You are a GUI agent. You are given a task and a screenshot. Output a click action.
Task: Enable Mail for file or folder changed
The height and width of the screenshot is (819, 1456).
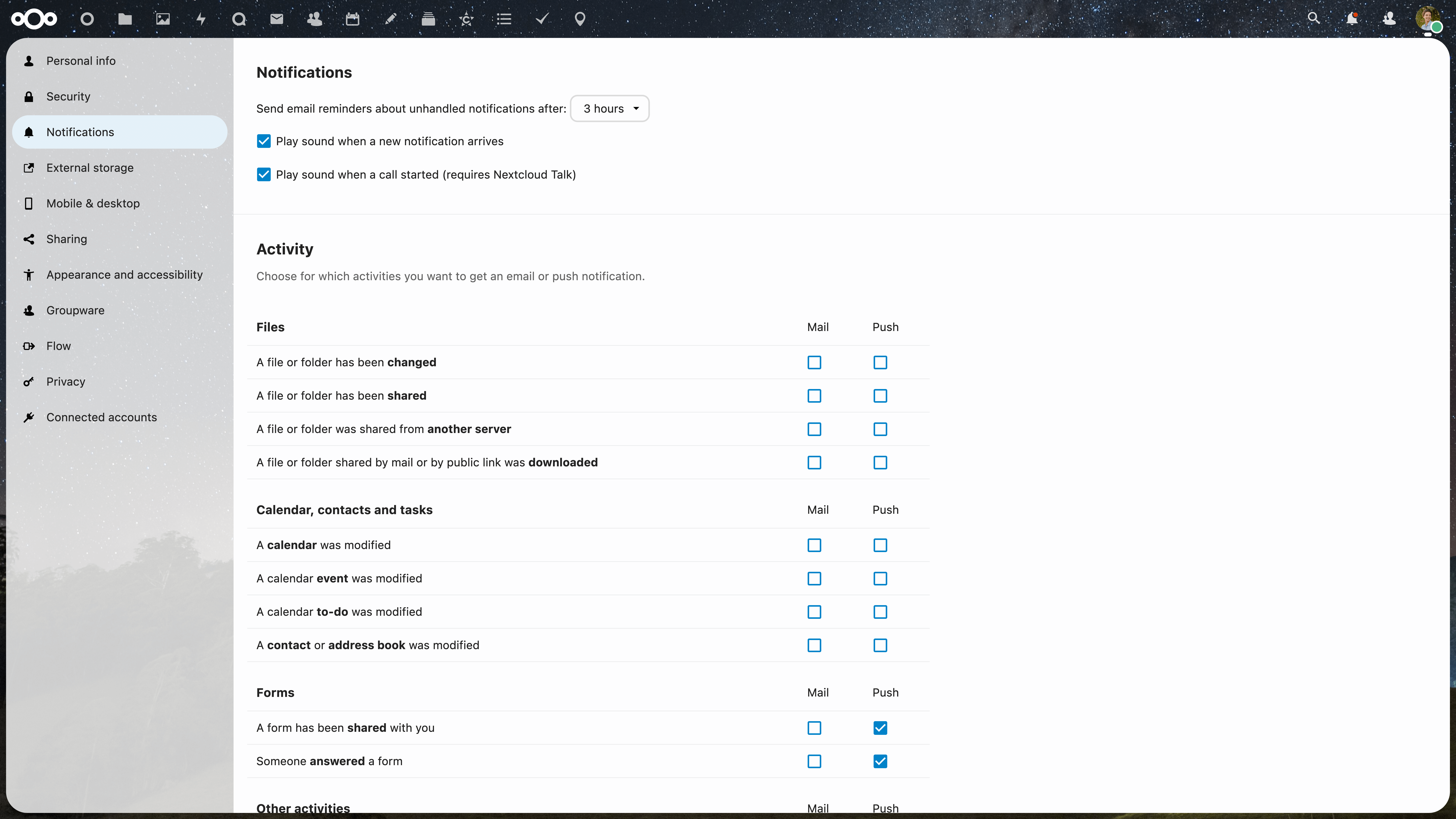814,362
